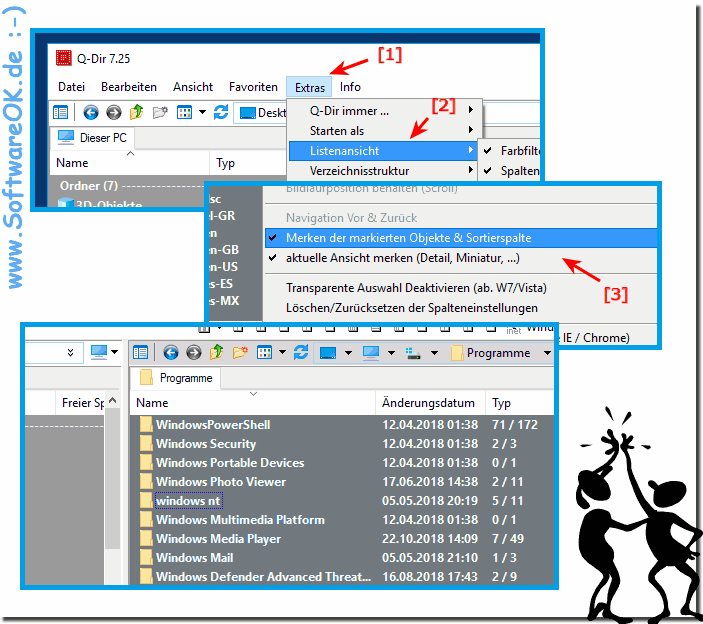The width and height of the screenshot is (703, 624).
Task: Go back in the Programme pane toolbar
Action: (171, 353)
